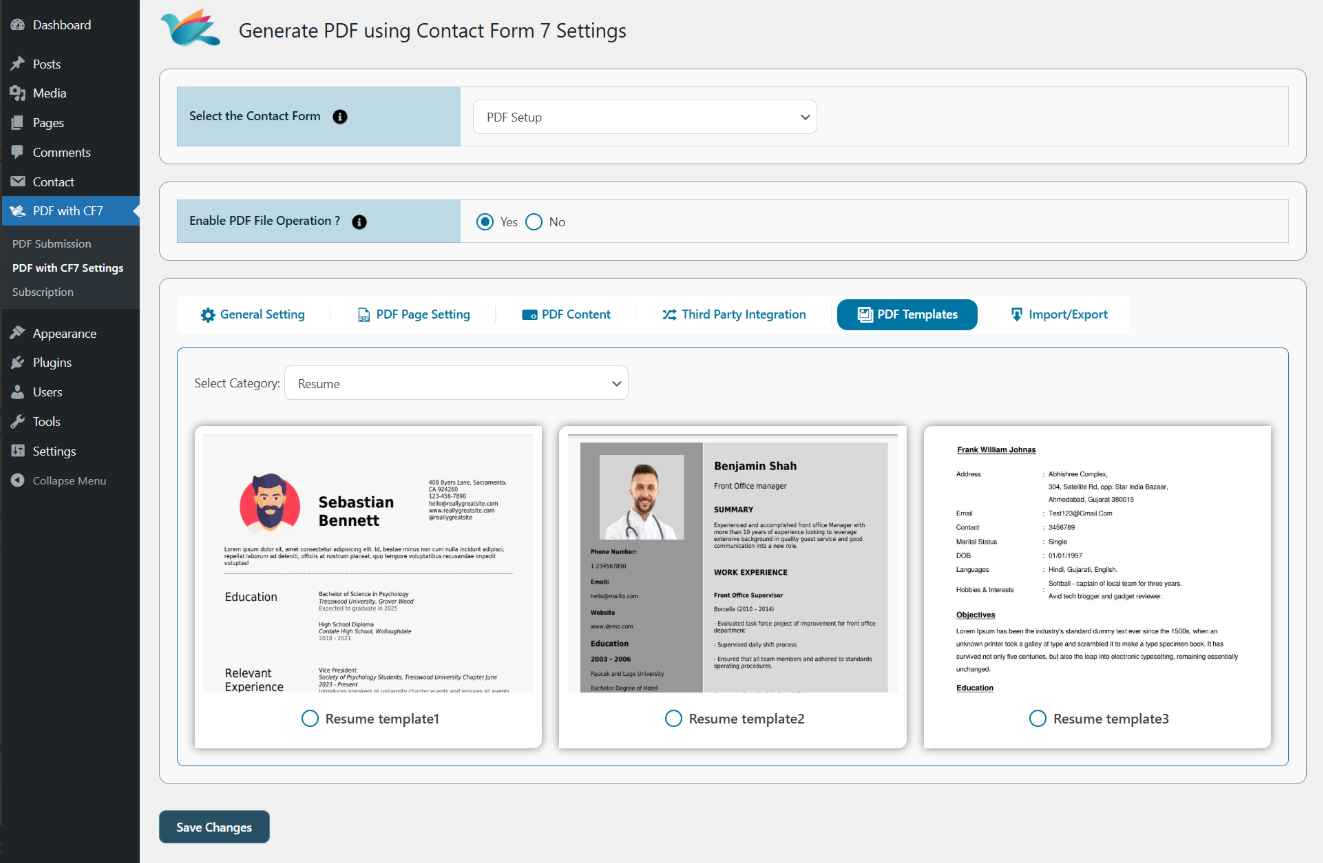The image size is (1323, 863).
Task: Select No for PDF File Operation
Action: pos(534,221)
